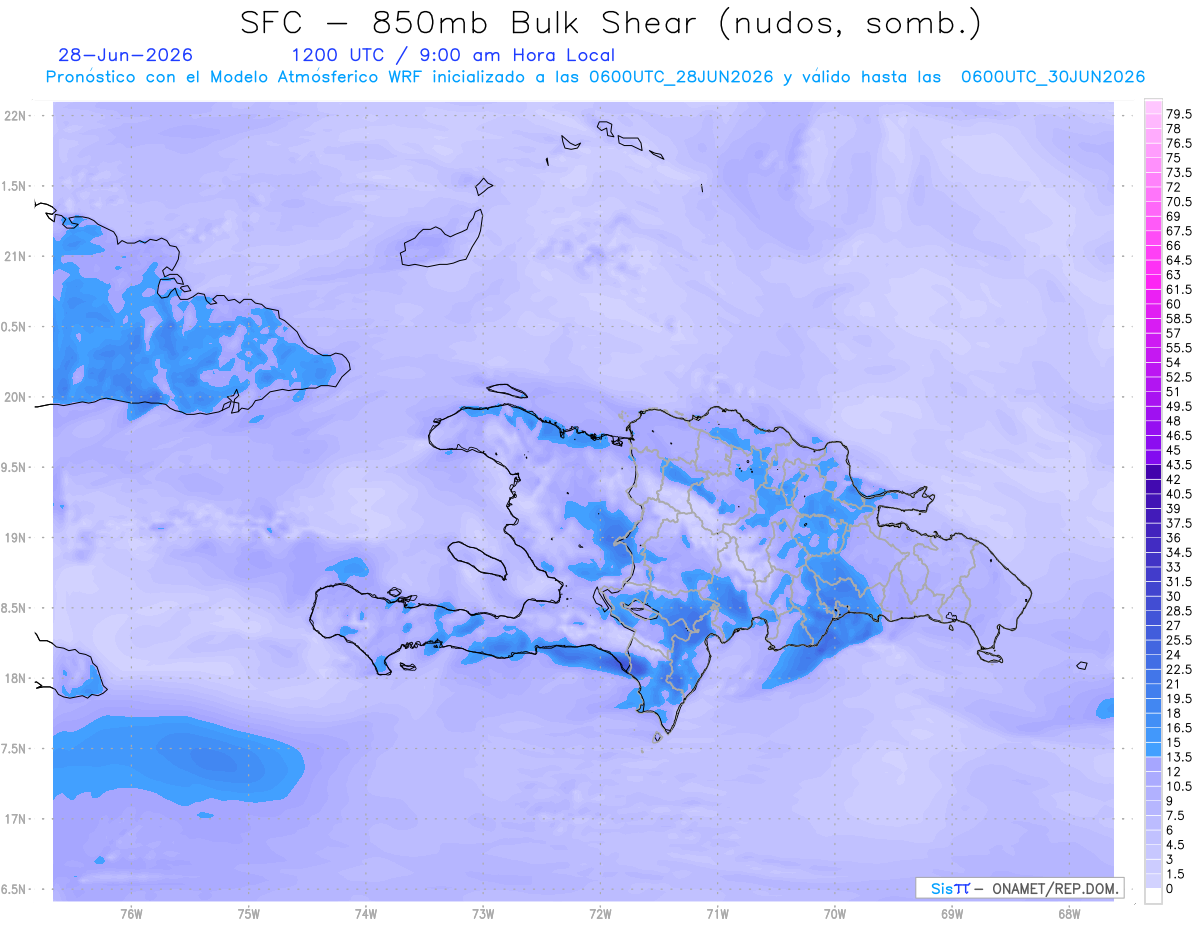Pick the bright blue swatch between 13.5 and 15
This screenshot has width=1200, height=927.
[1153, 750]
